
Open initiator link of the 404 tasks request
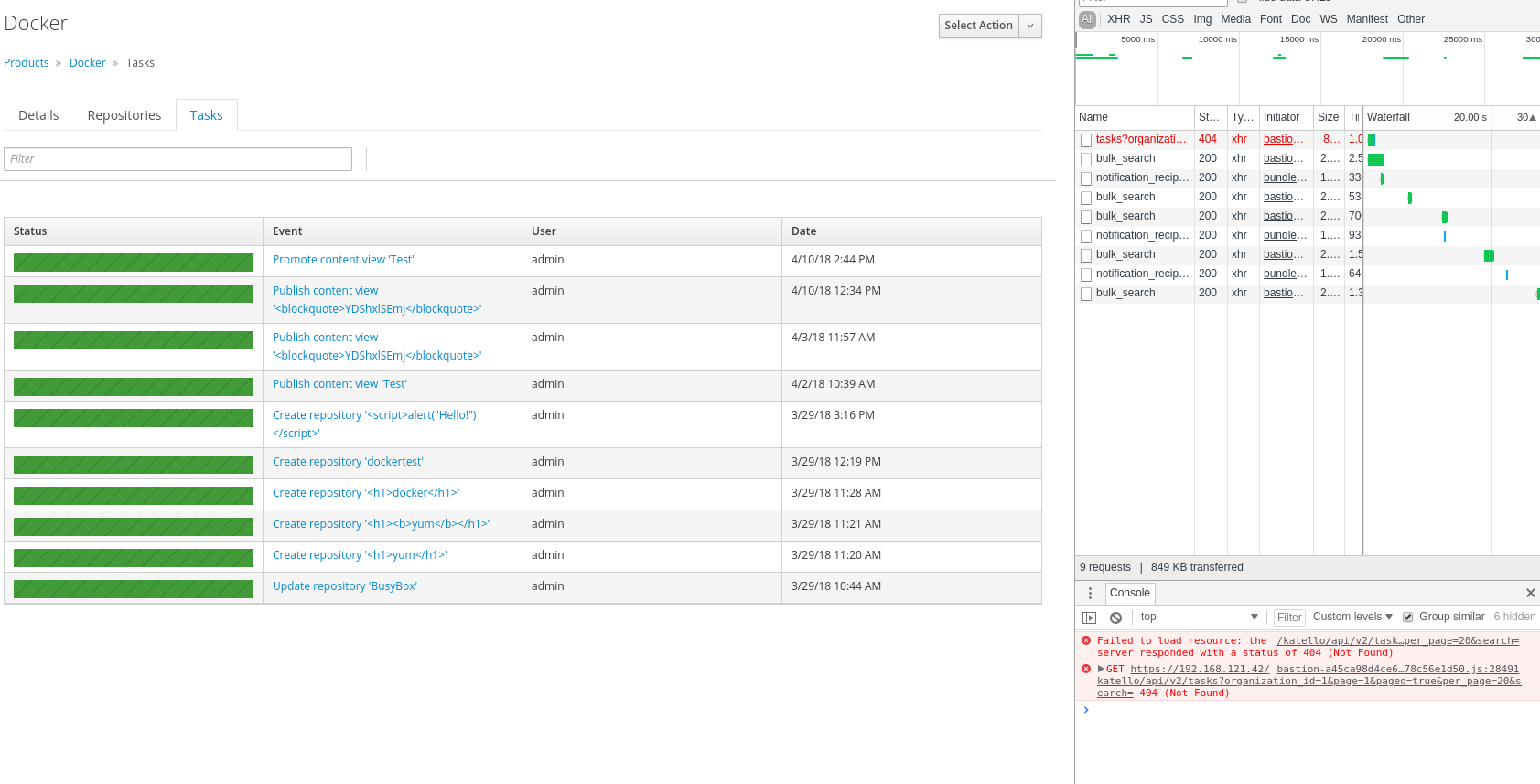tap(1284, 139)
